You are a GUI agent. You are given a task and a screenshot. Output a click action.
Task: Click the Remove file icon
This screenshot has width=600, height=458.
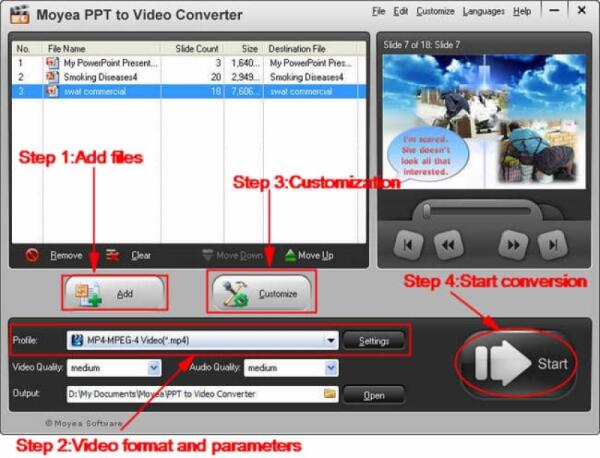[x=32, y=255]
